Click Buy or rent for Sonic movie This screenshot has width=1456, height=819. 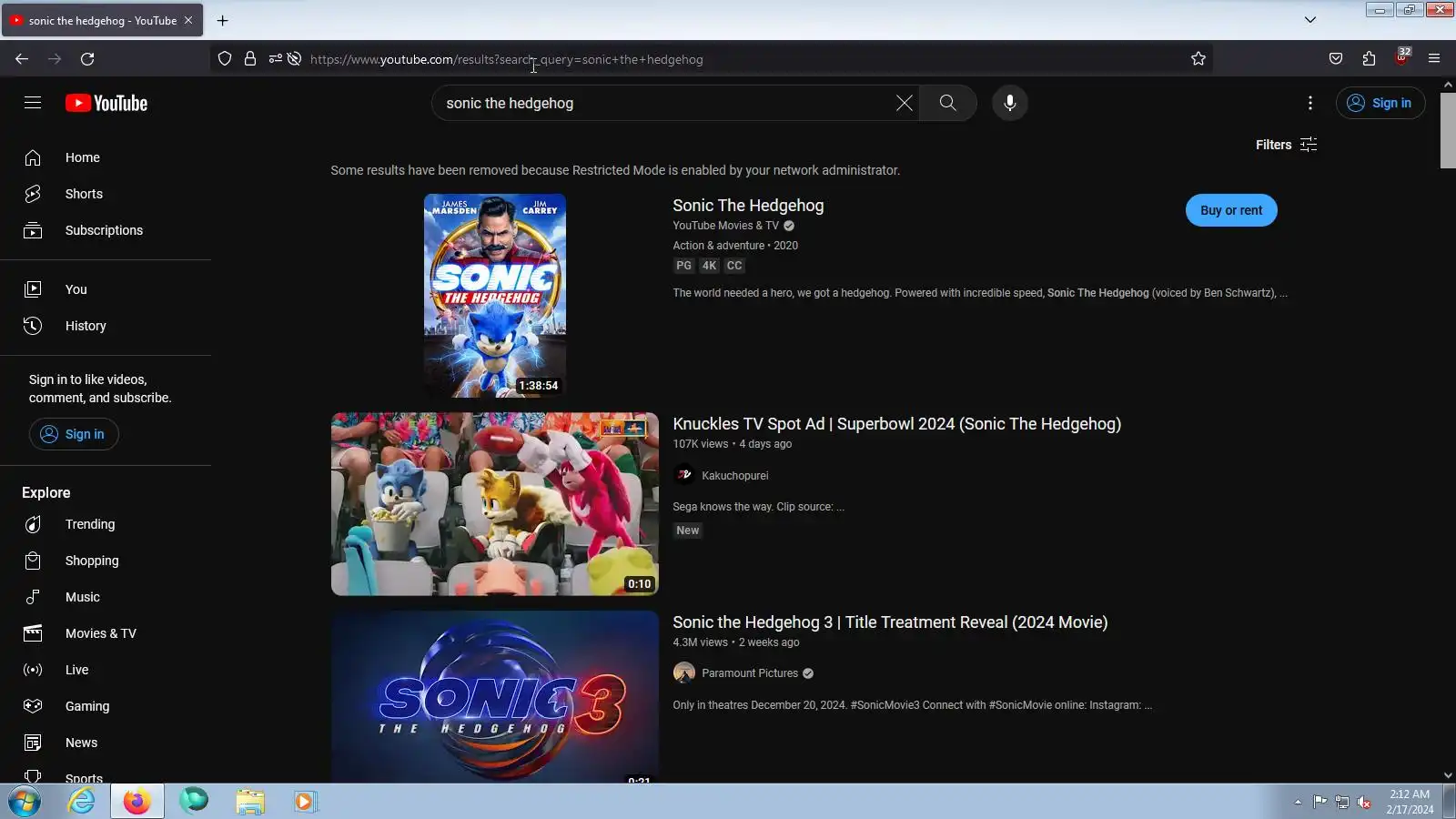(x=1231, y=210)
